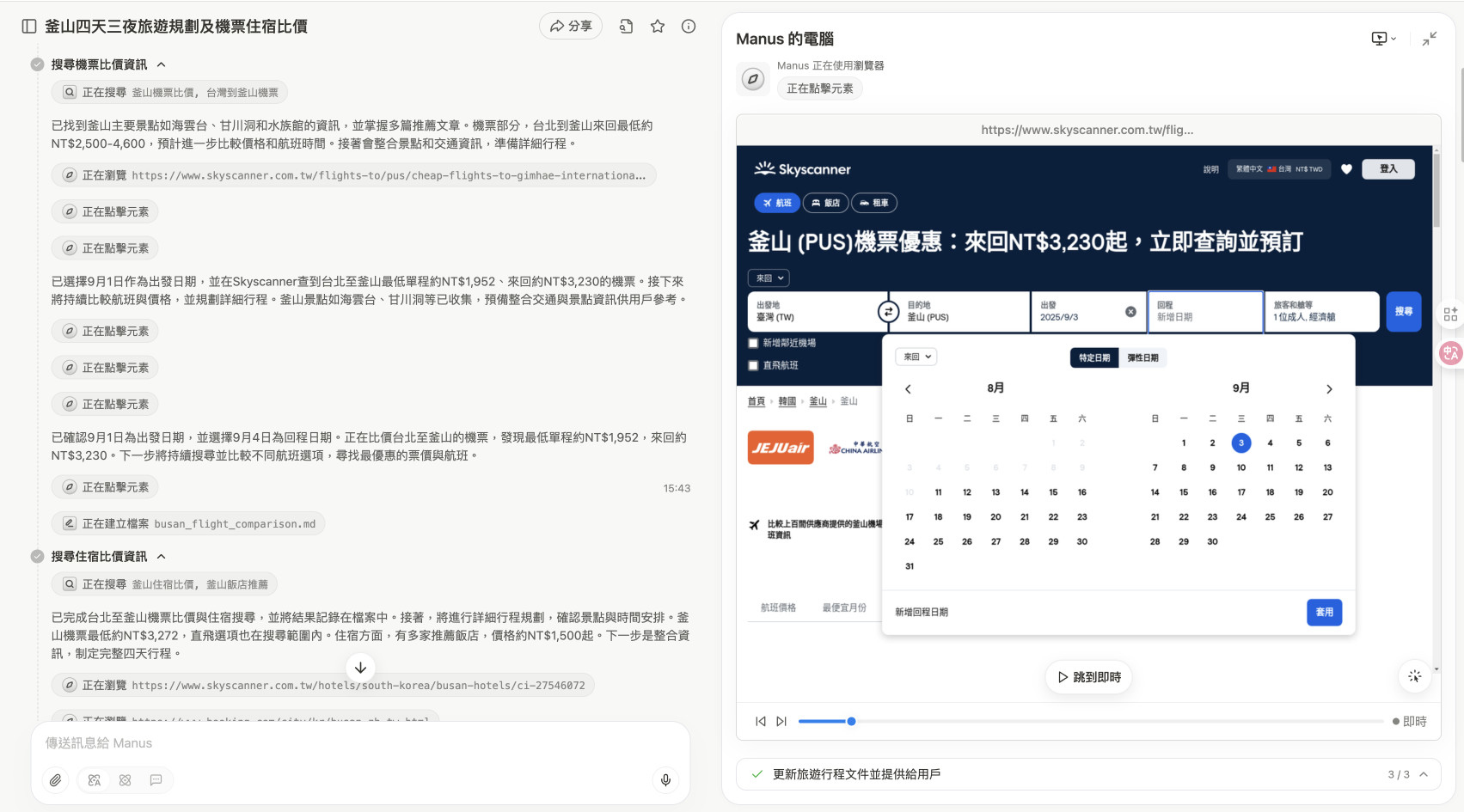1464x812 pixels.
Task: Minimize Manus computer panel with collapse arrows
Action: (x=1430, y=39)
